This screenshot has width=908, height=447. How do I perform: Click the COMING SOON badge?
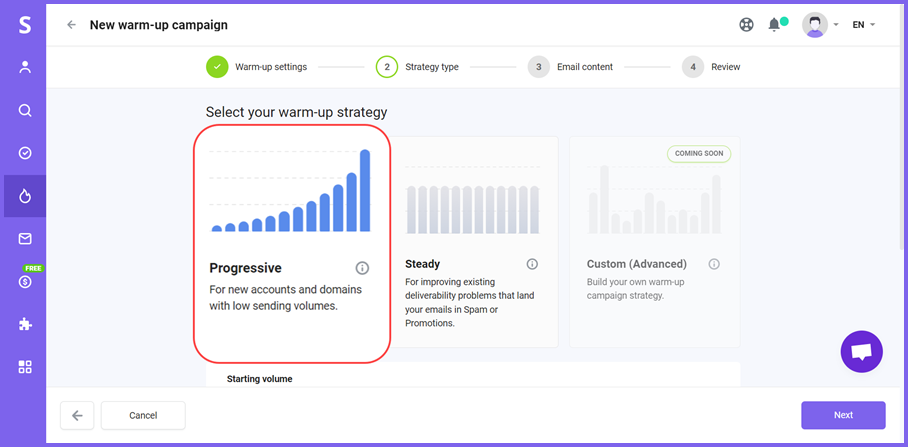tap(699, 153)
